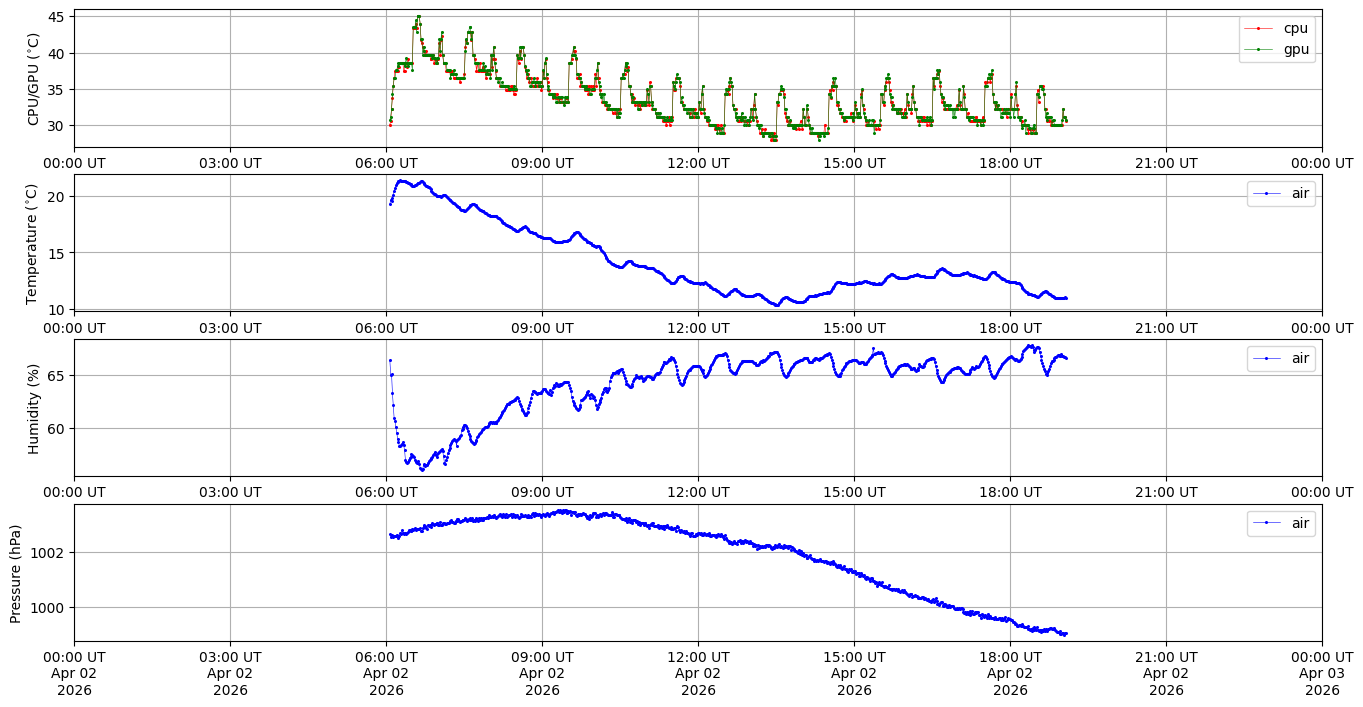Click the CPU/GPU (°C) axis label
This screenshot has width=1363, height=707.
point(34,79)
